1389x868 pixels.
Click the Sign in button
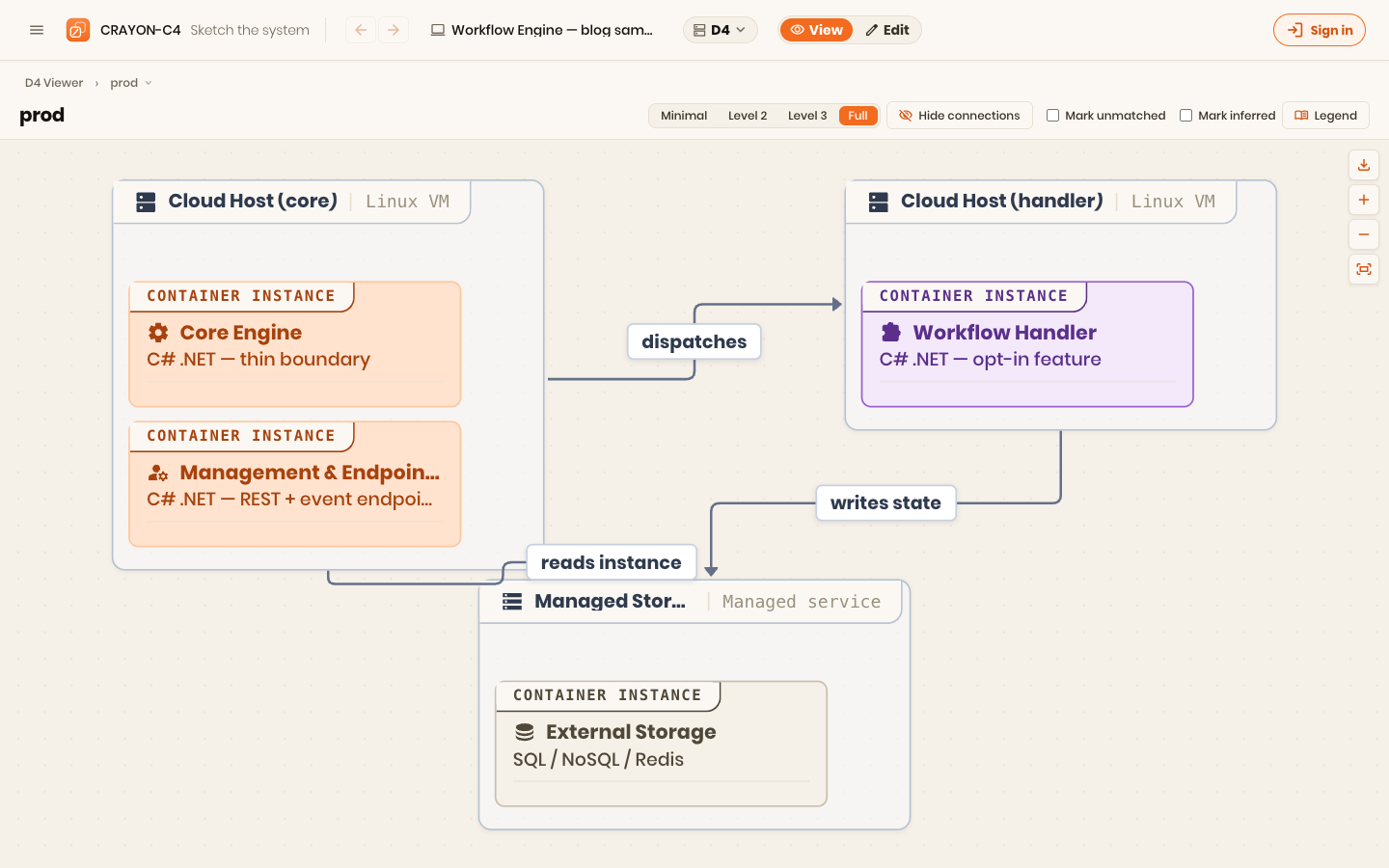pos(1320,30)
